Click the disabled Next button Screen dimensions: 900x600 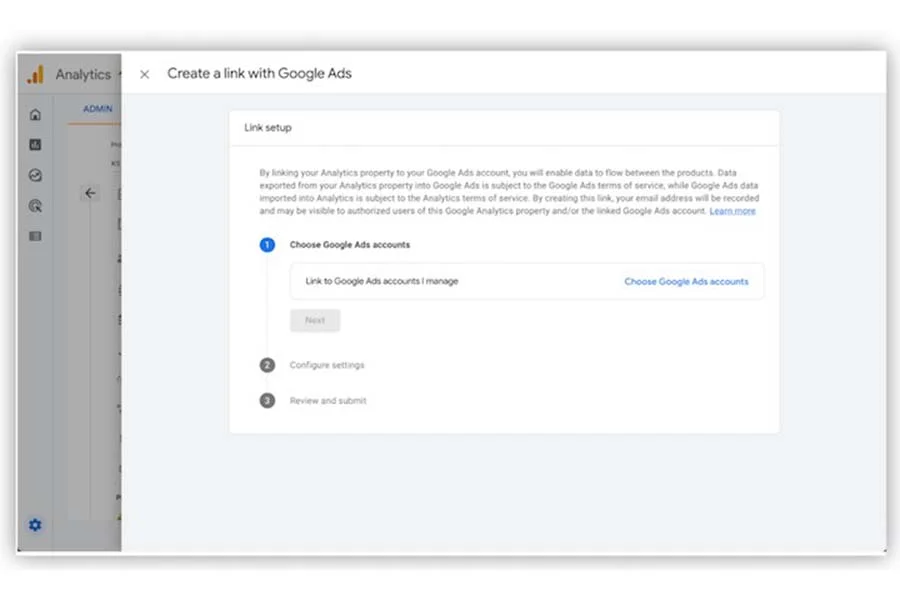click(x=315, y=320)
